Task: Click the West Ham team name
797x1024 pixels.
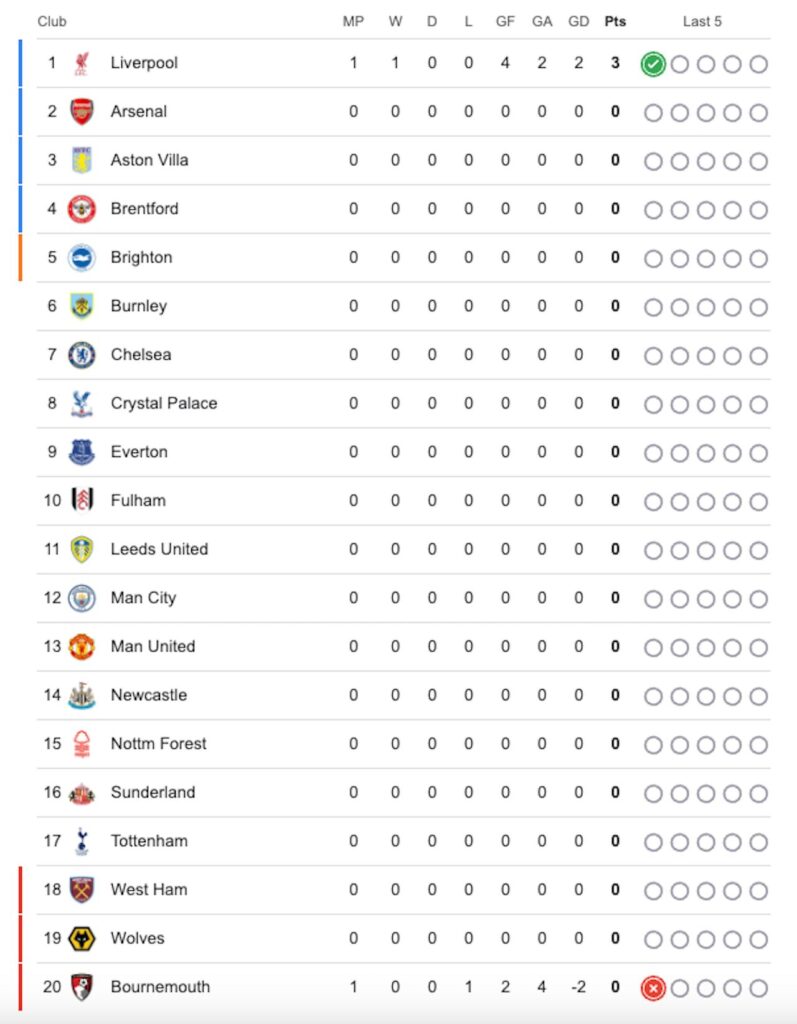Action: (x=148, y=890)
